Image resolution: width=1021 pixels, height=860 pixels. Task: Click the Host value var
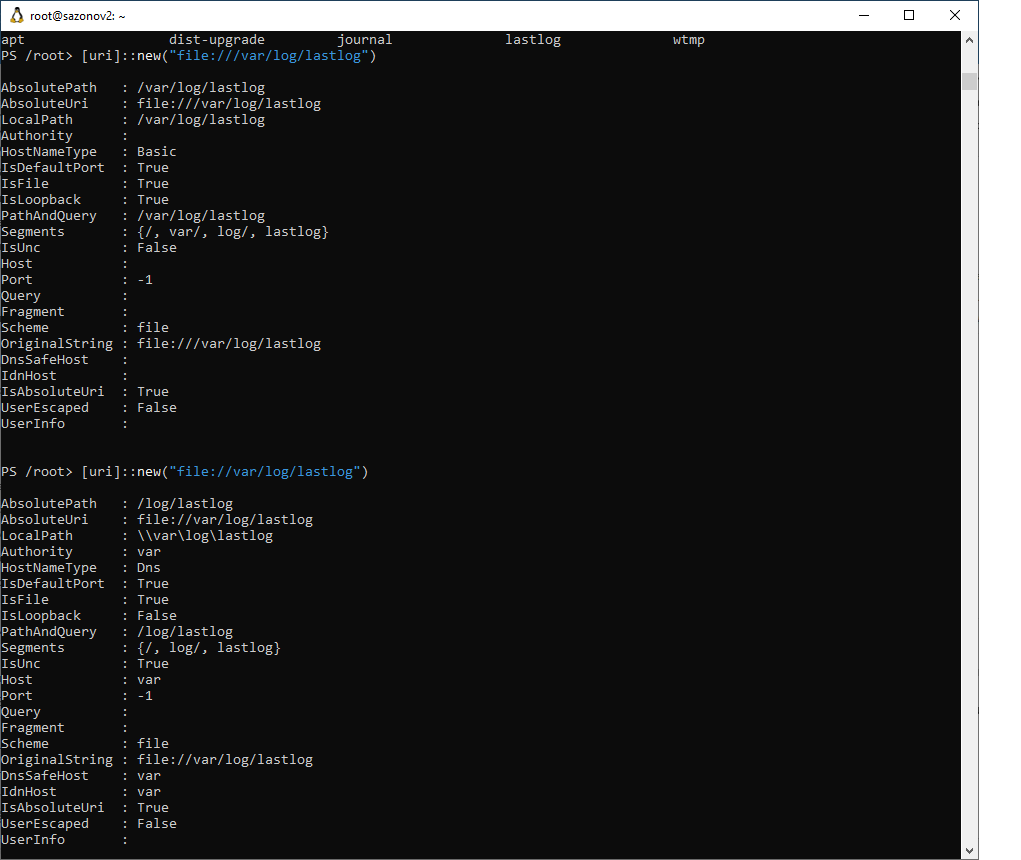coord(149,680)
